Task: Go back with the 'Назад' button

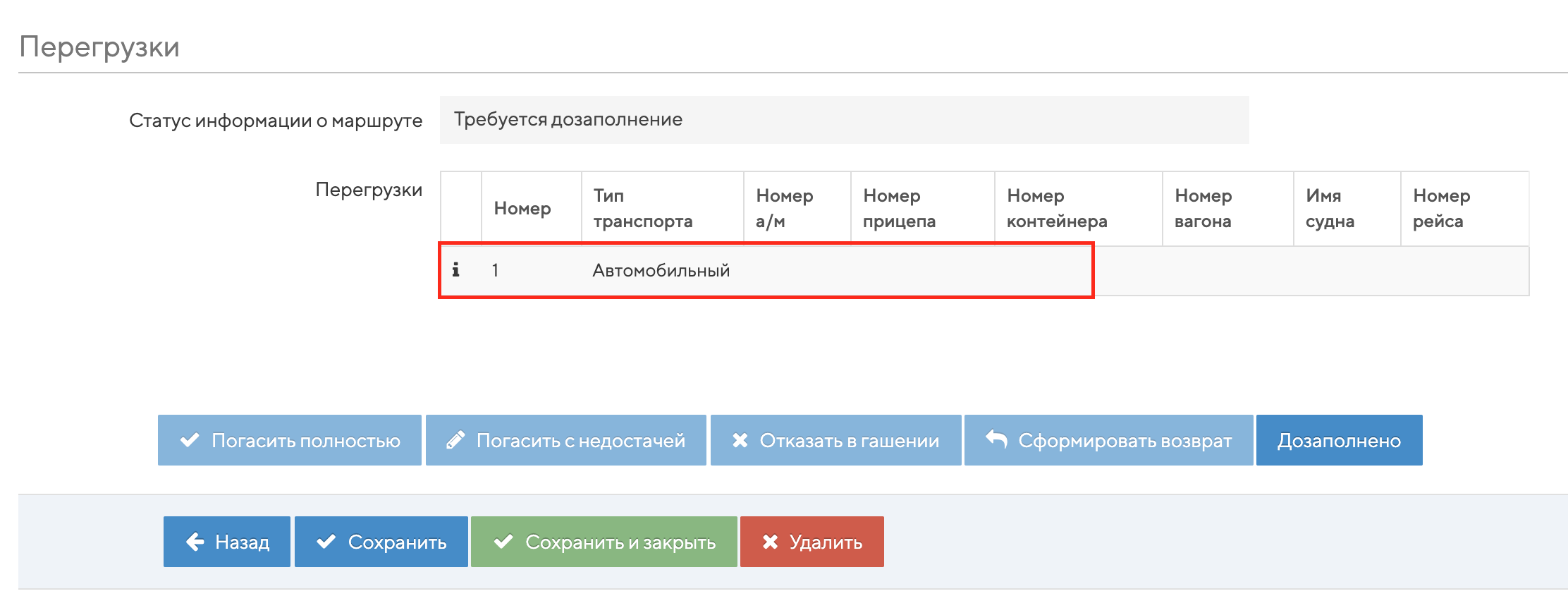Action: (227, 542)
